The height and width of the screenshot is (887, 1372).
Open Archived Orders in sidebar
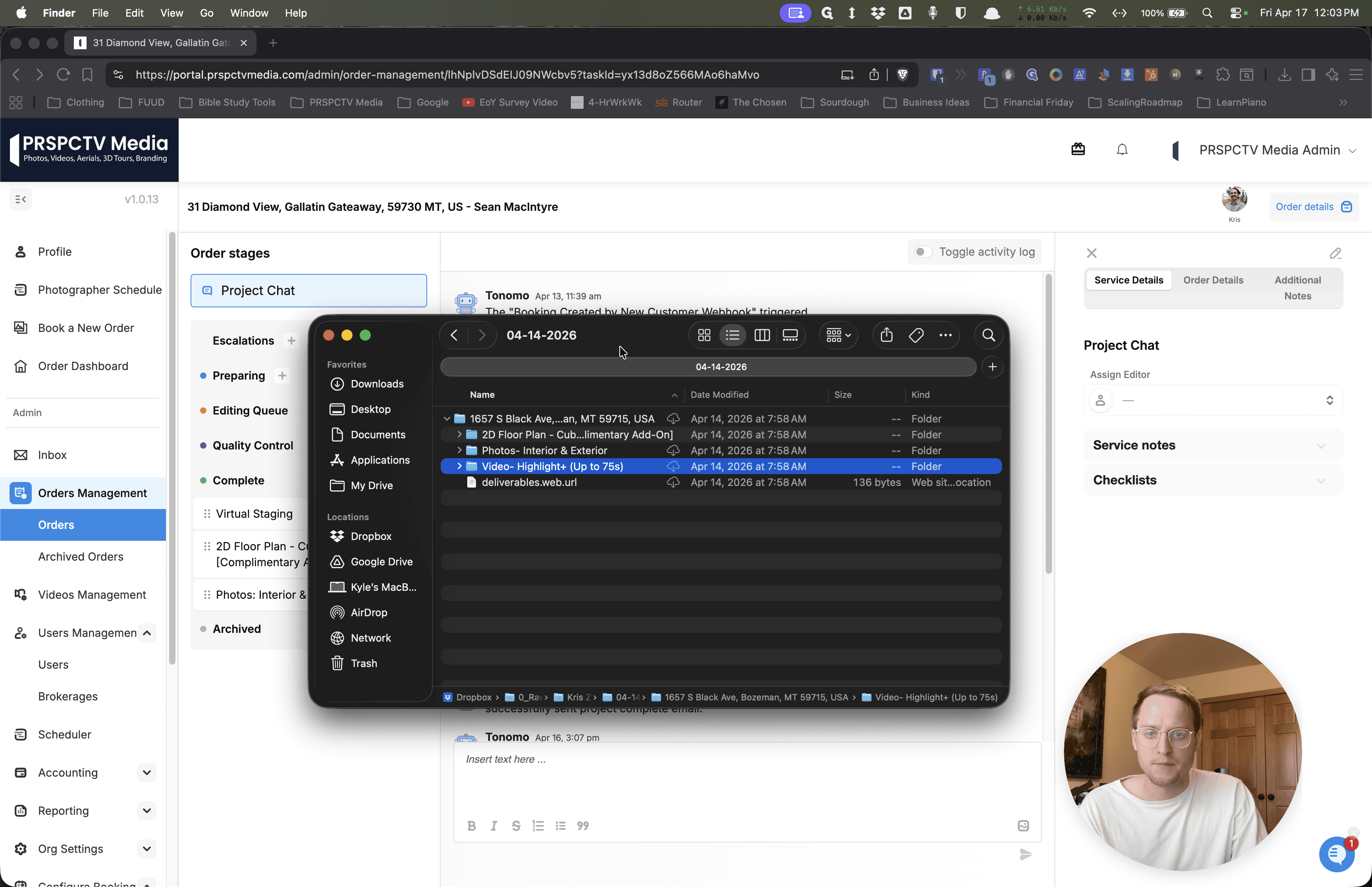click(x=81, y=556)
